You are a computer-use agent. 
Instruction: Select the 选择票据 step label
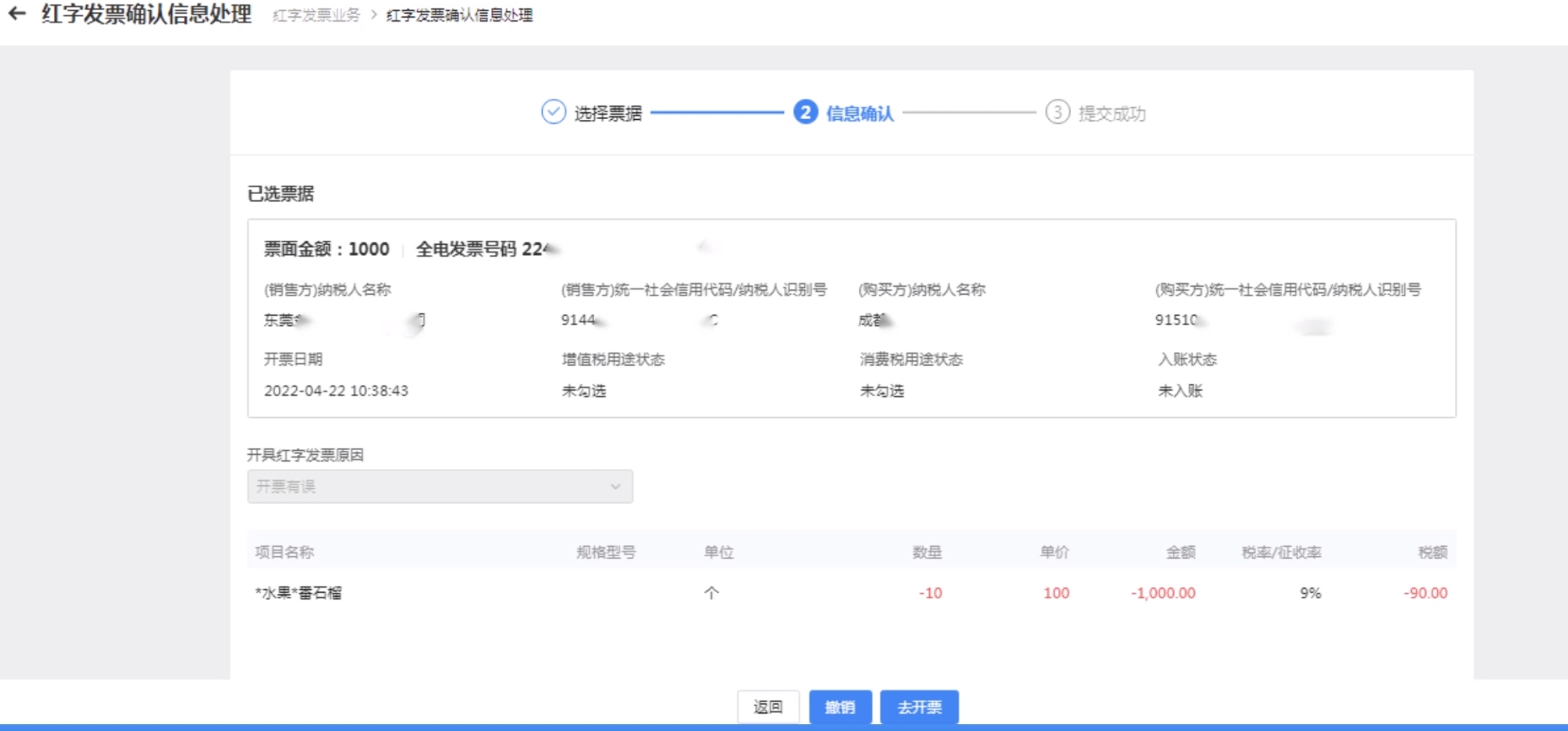pyautogui.click(x=608, y=113)
